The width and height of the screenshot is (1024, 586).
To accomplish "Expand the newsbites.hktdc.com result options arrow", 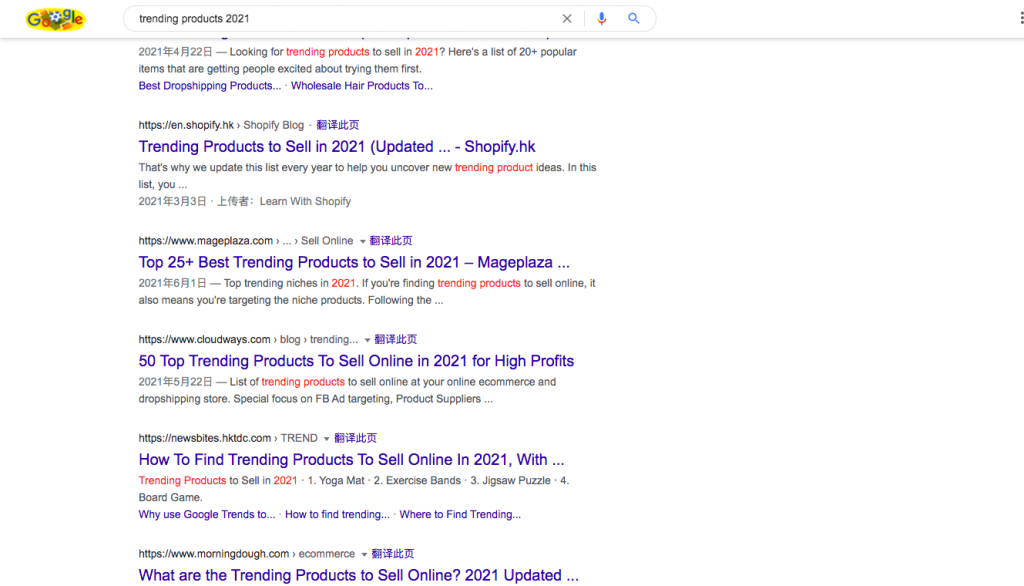I will pyautogui.click(x=327, y=438).
